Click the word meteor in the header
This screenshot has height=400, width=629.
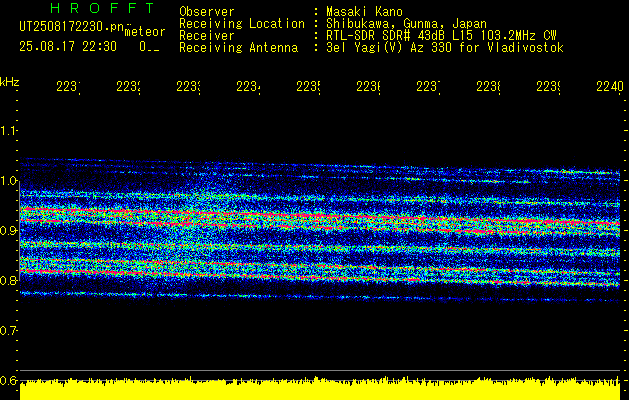point(145,32)
